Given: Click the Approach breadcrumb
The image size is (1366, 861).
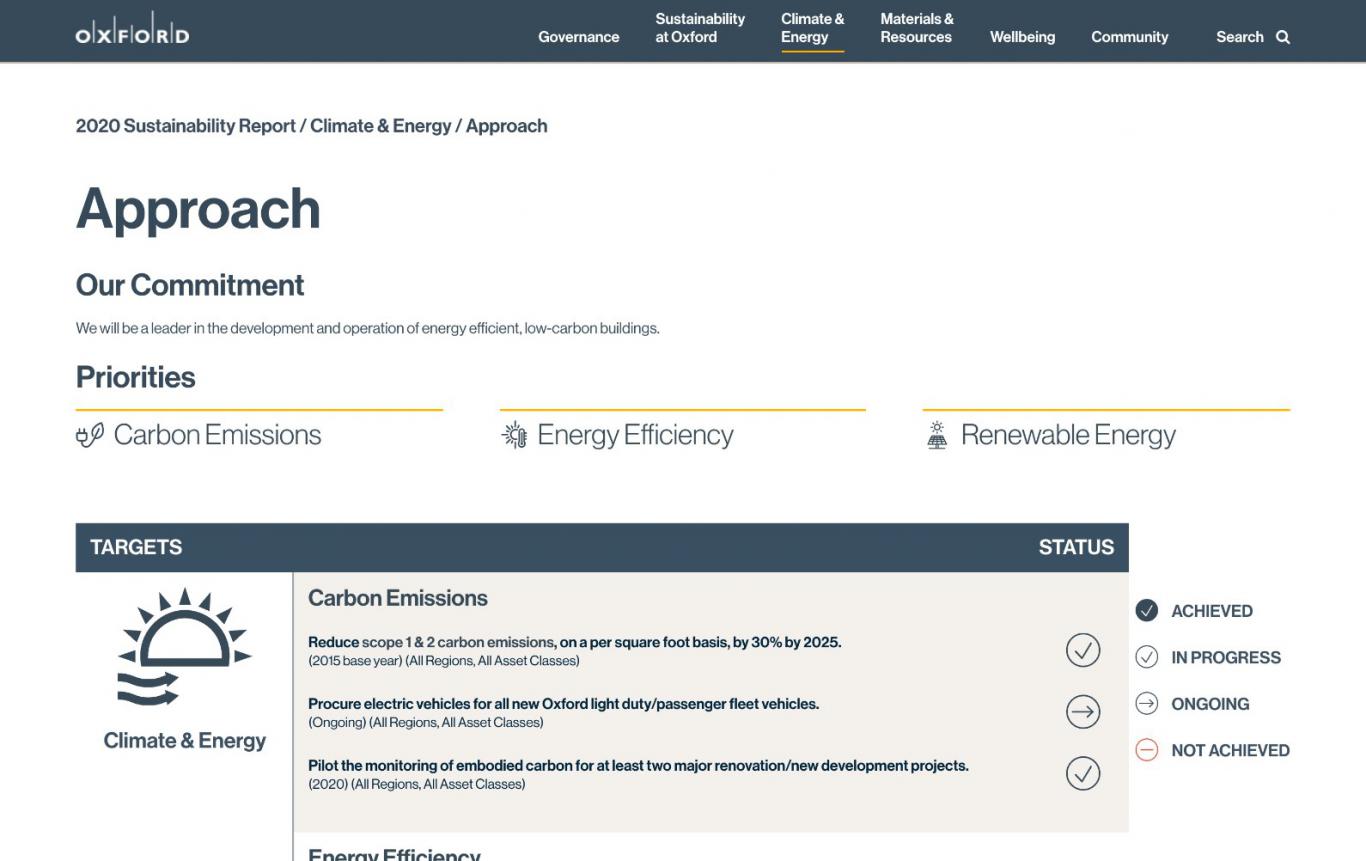Looking at the screenshot, I should [507, 126].
